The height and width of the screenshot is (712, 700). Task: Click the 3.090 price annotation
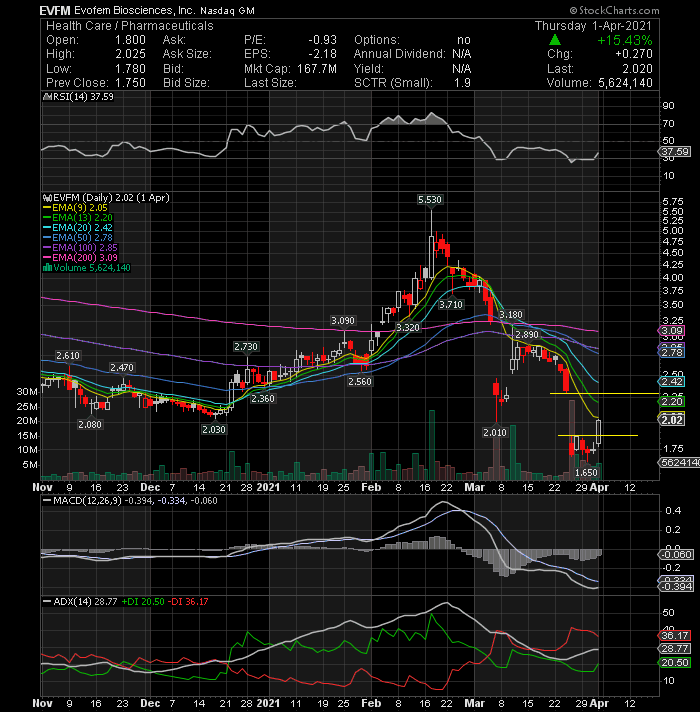click(343, 321)
